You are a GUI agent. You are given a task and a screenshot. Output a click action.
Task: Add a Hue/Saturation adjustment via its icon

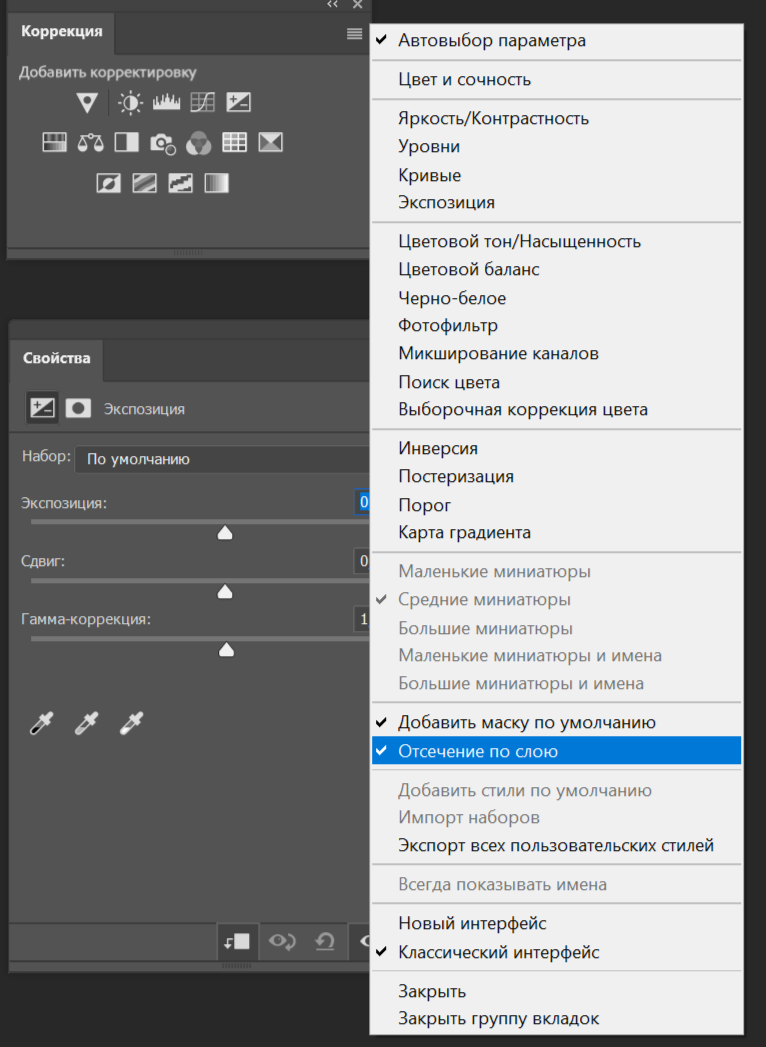click(x=54, y=142)
